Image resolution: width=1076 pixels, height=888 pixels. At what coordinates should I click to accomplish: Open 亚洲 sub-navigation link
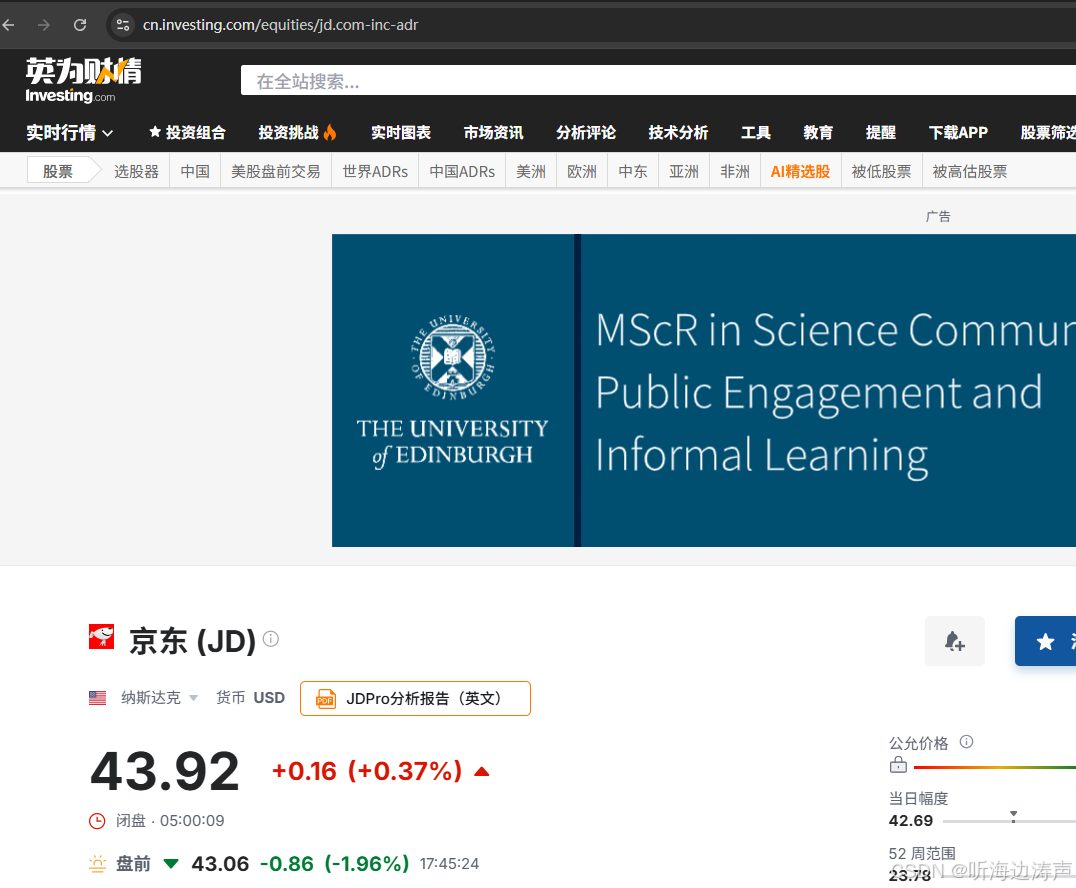[x=684, y=172]
